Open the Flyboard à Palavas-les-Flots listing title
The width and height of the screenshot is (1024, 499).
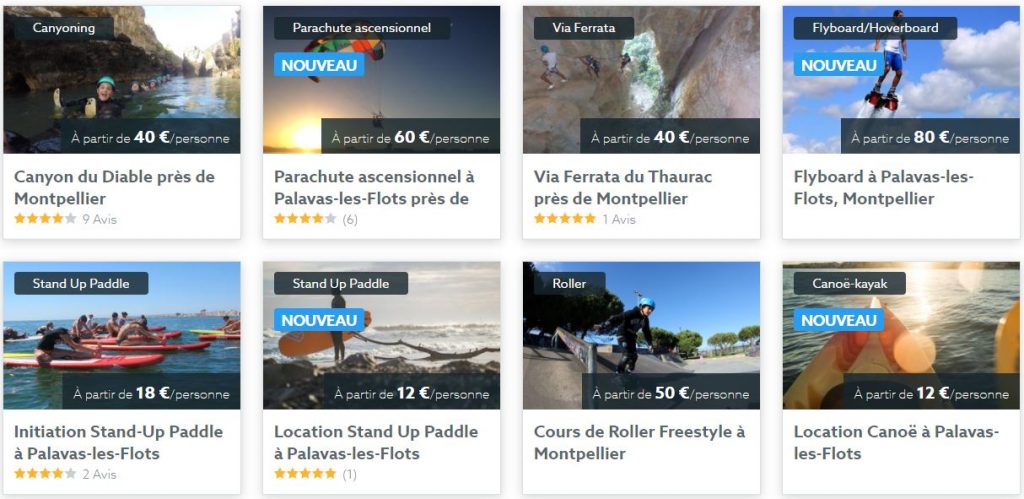884,187
